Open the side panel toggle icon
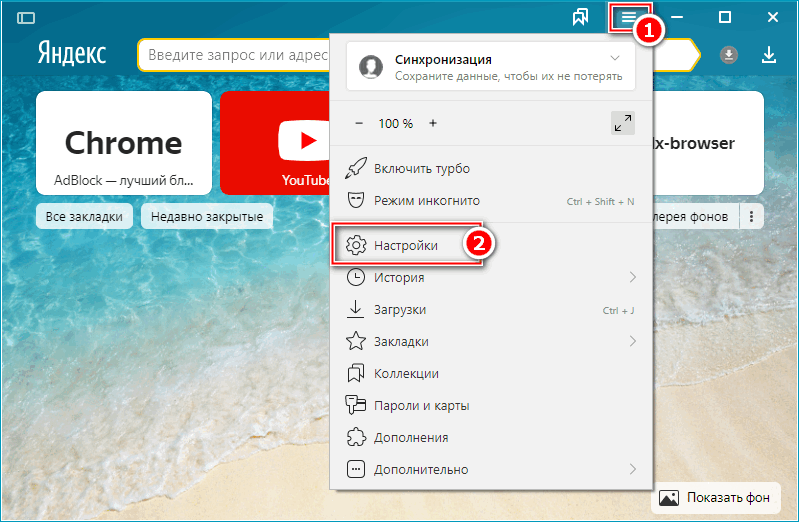This screenshot has height=522, width=799. point(25,18)
